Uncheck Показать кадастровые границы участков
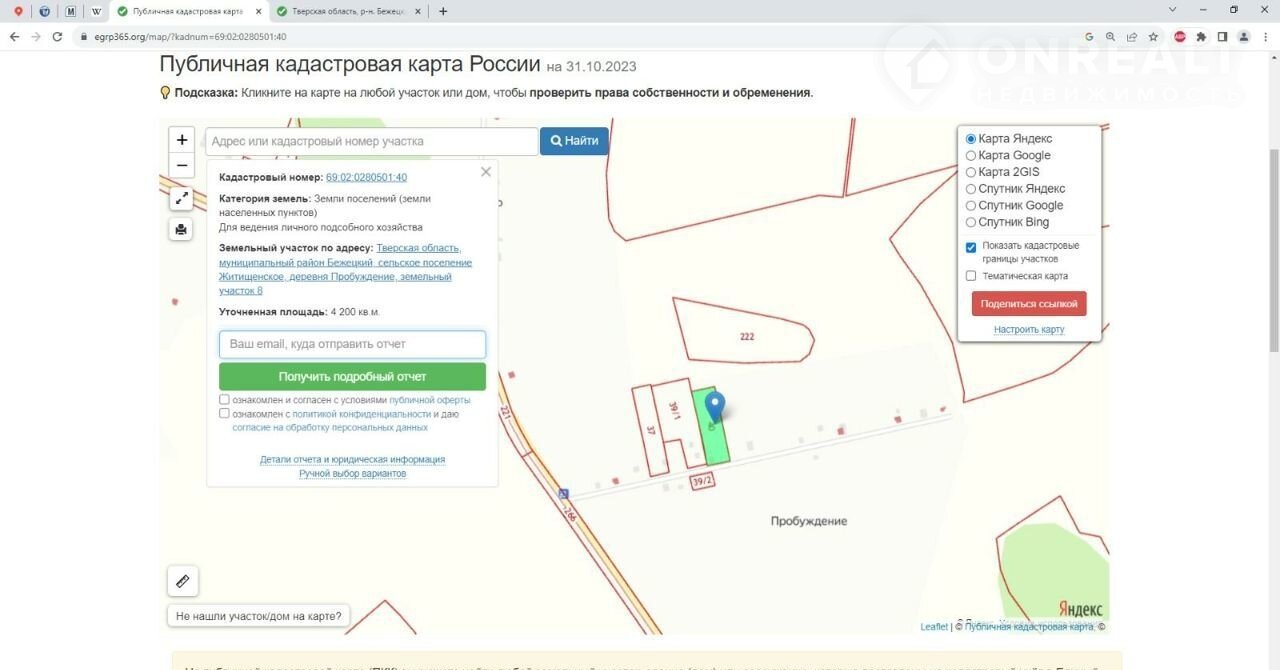 pos(971,247)
